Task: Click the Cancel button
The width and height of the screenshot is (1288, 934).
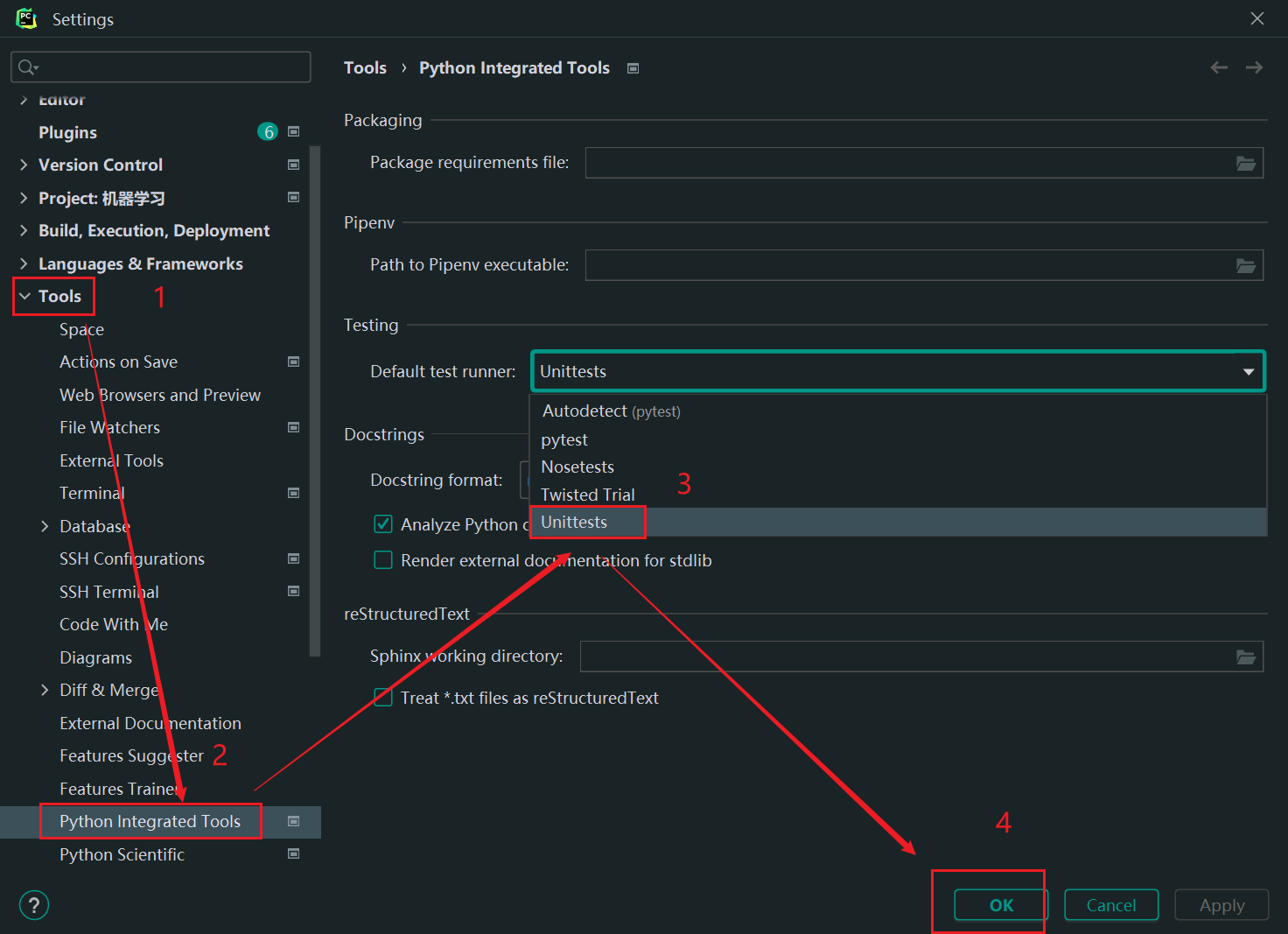Action: [1111, 905]
